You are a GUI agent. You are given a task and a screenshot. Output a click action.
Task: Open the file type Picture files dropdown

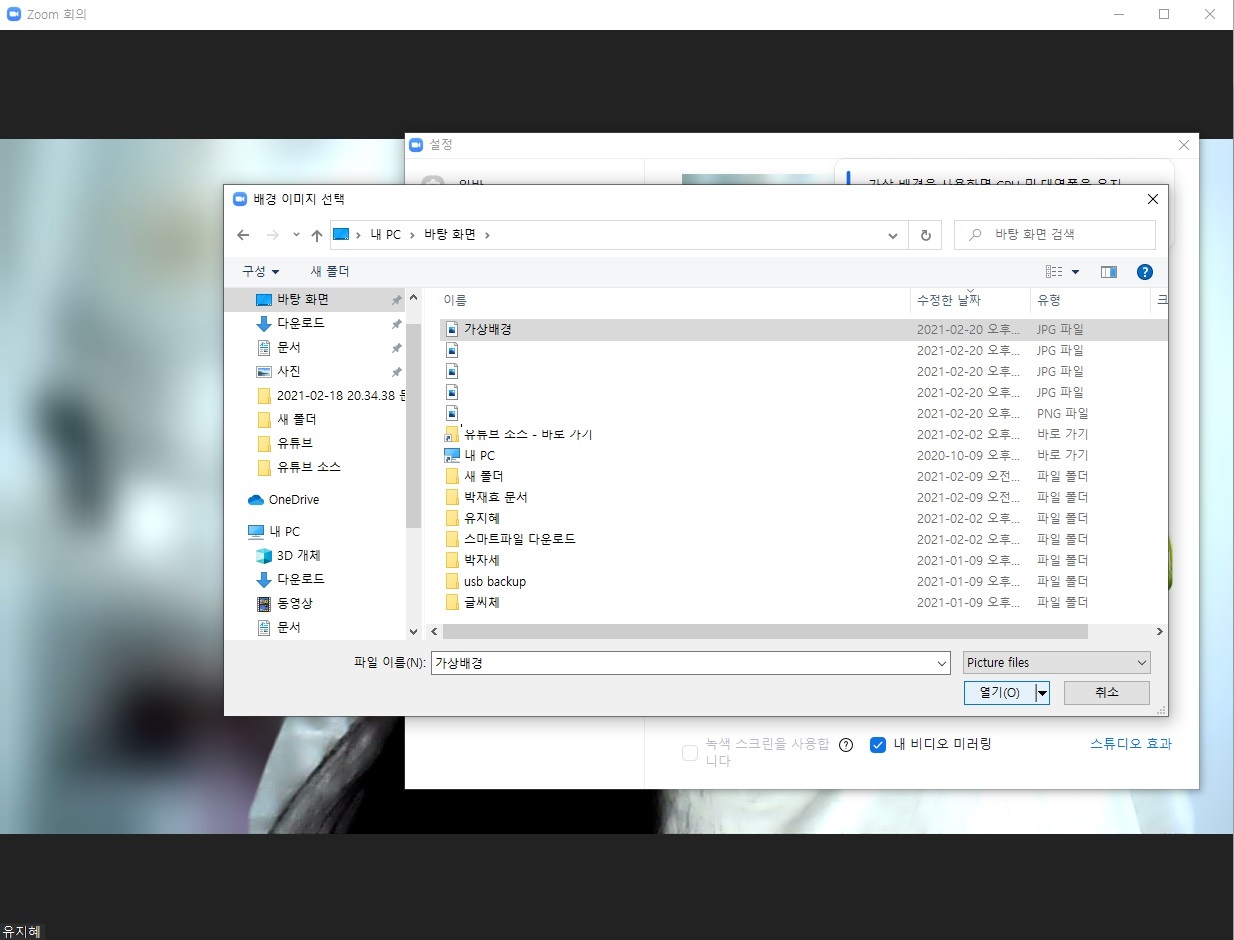point(1057,663)
